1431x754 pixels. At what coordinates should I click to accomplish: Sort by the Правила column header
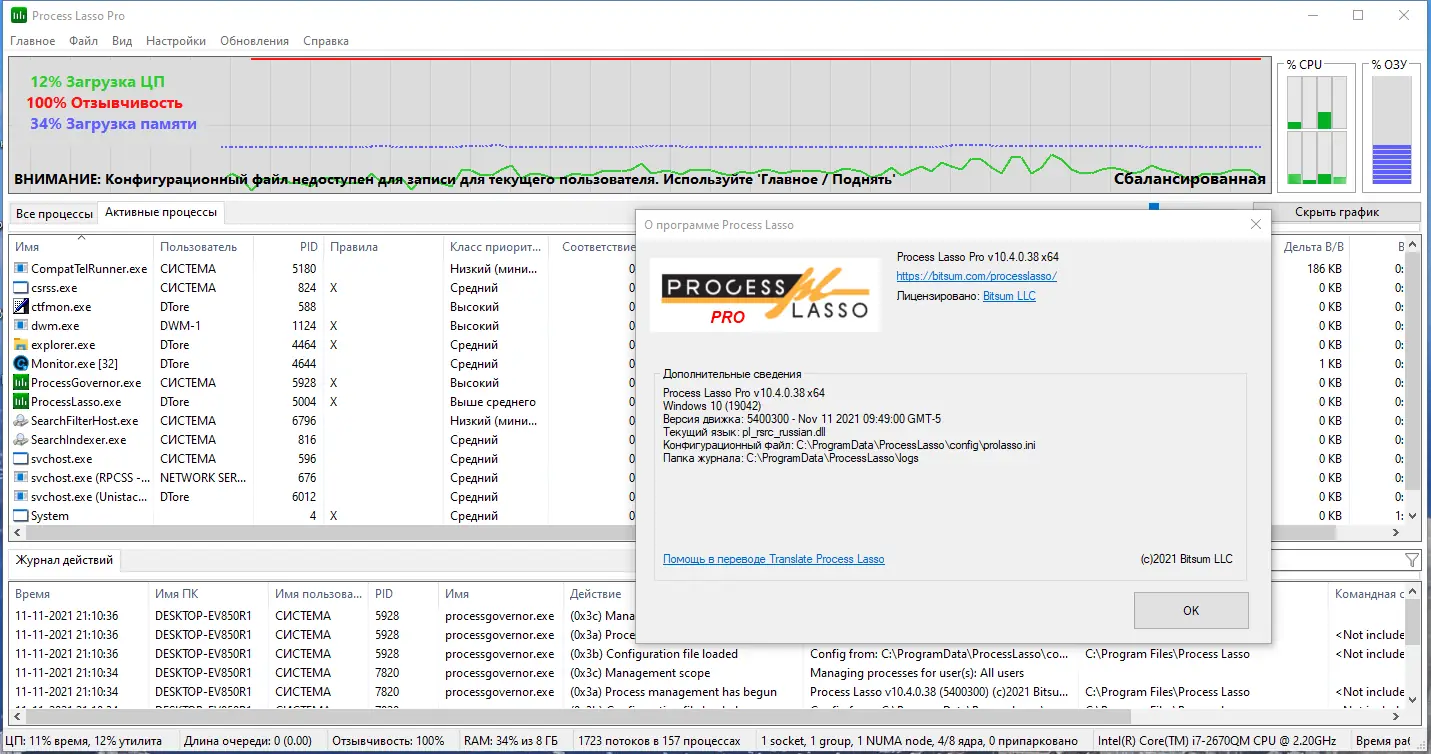382,246
